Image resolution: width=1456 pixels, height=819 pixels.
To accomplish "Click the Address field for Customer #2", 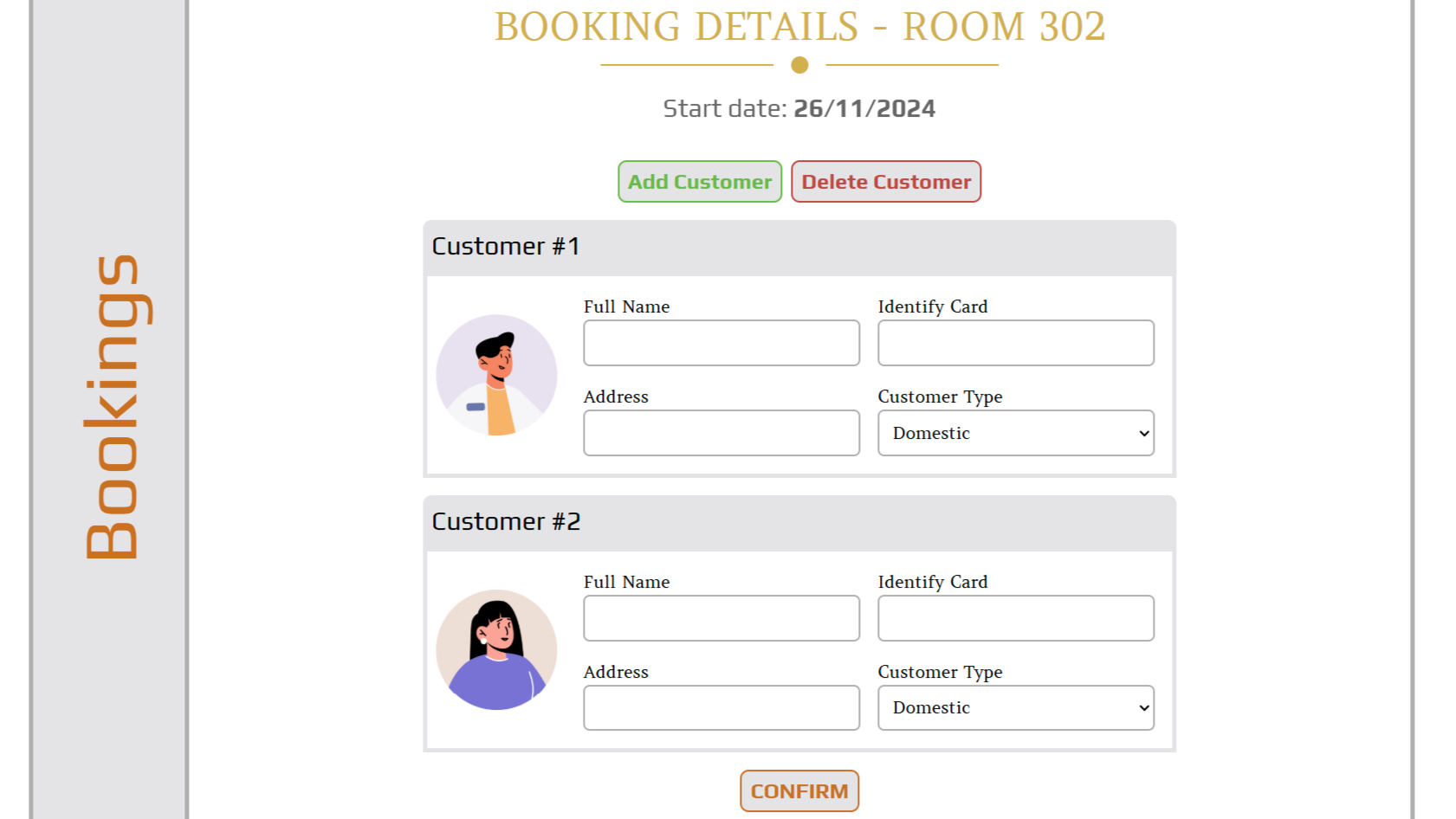I will coord(721,707).
